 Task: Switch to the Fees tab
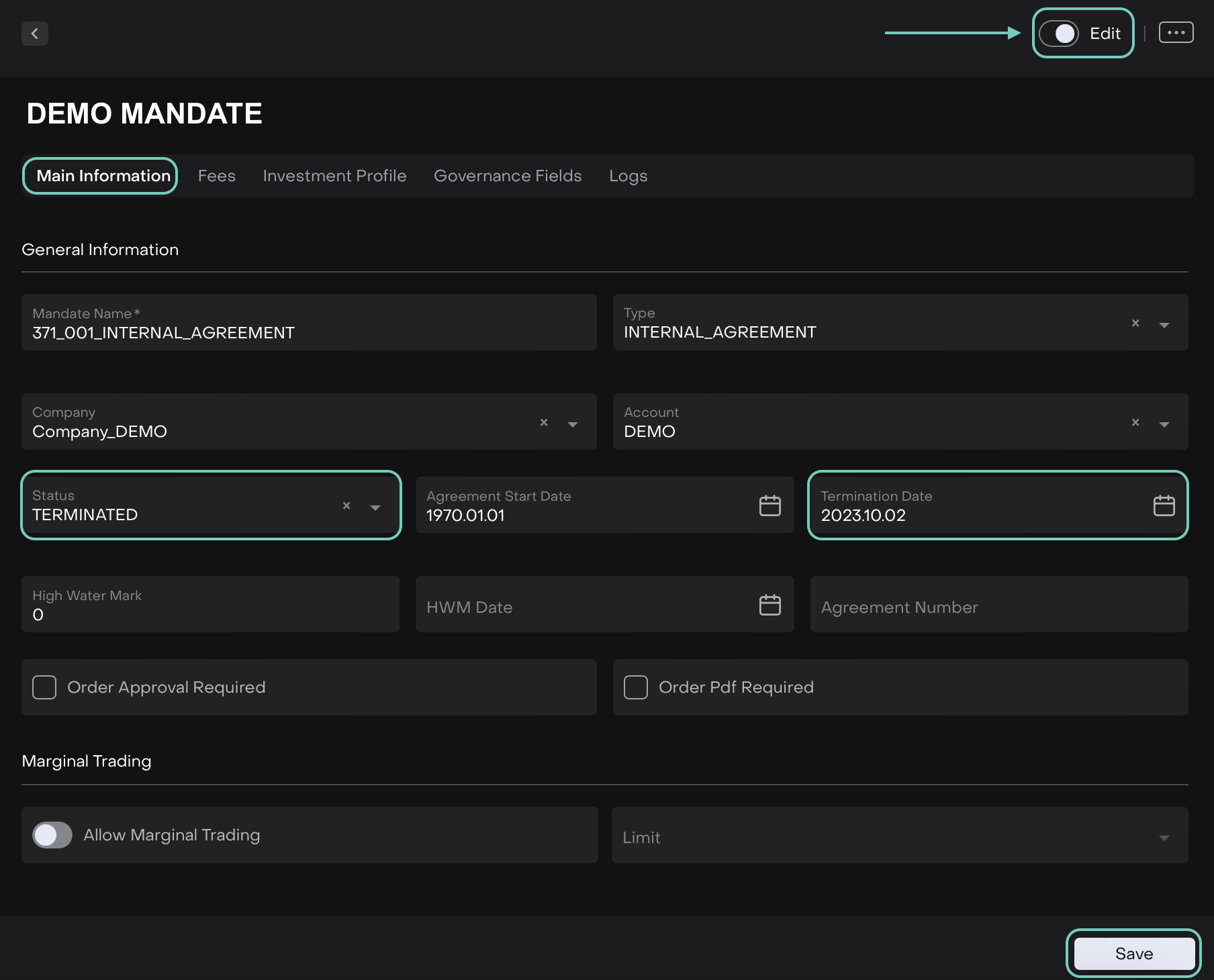pyautogui.click(x=216, y=176)
